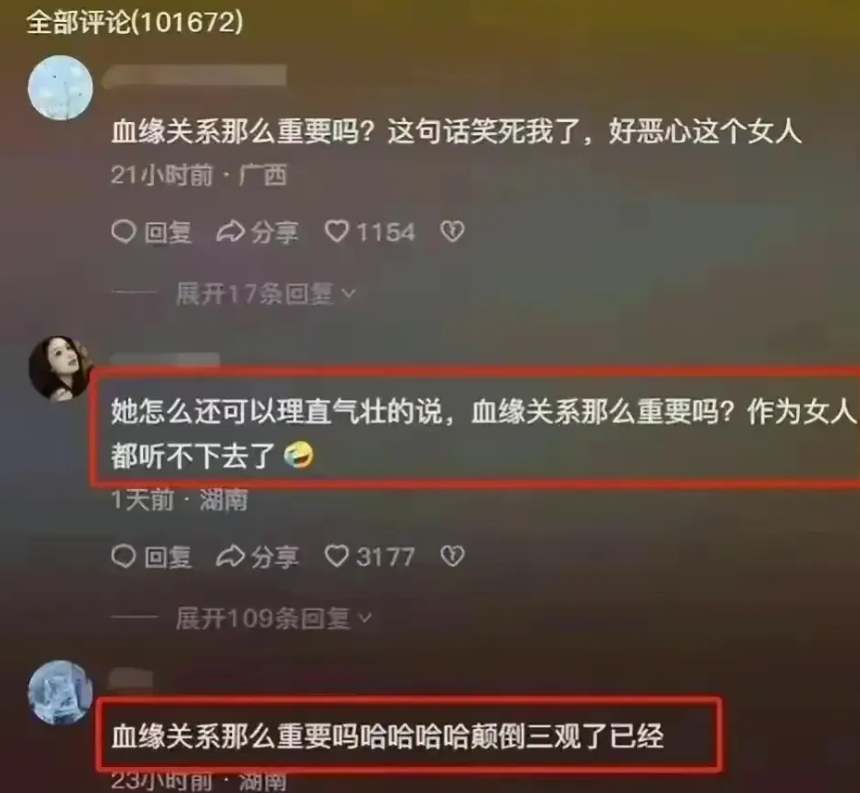Viewport: 860px width, 793px height.
Task: Tap the comment text ending 好恶心这个女人
Action: coord(456,132)
